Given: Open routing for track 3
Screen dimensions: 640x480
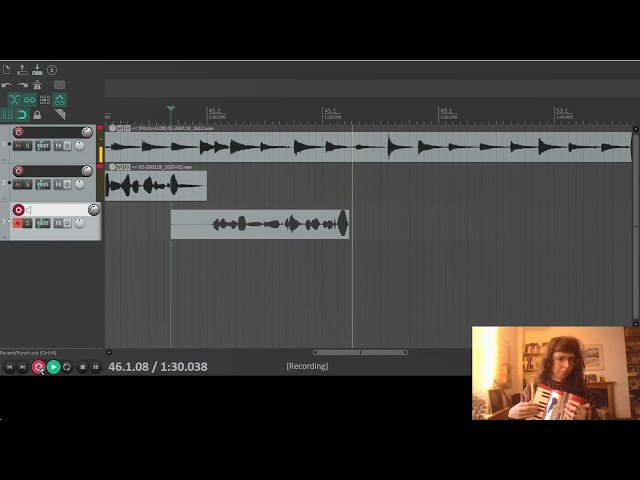Looking at the screenshot, I should pyautogui.click(x=43, y=223).
